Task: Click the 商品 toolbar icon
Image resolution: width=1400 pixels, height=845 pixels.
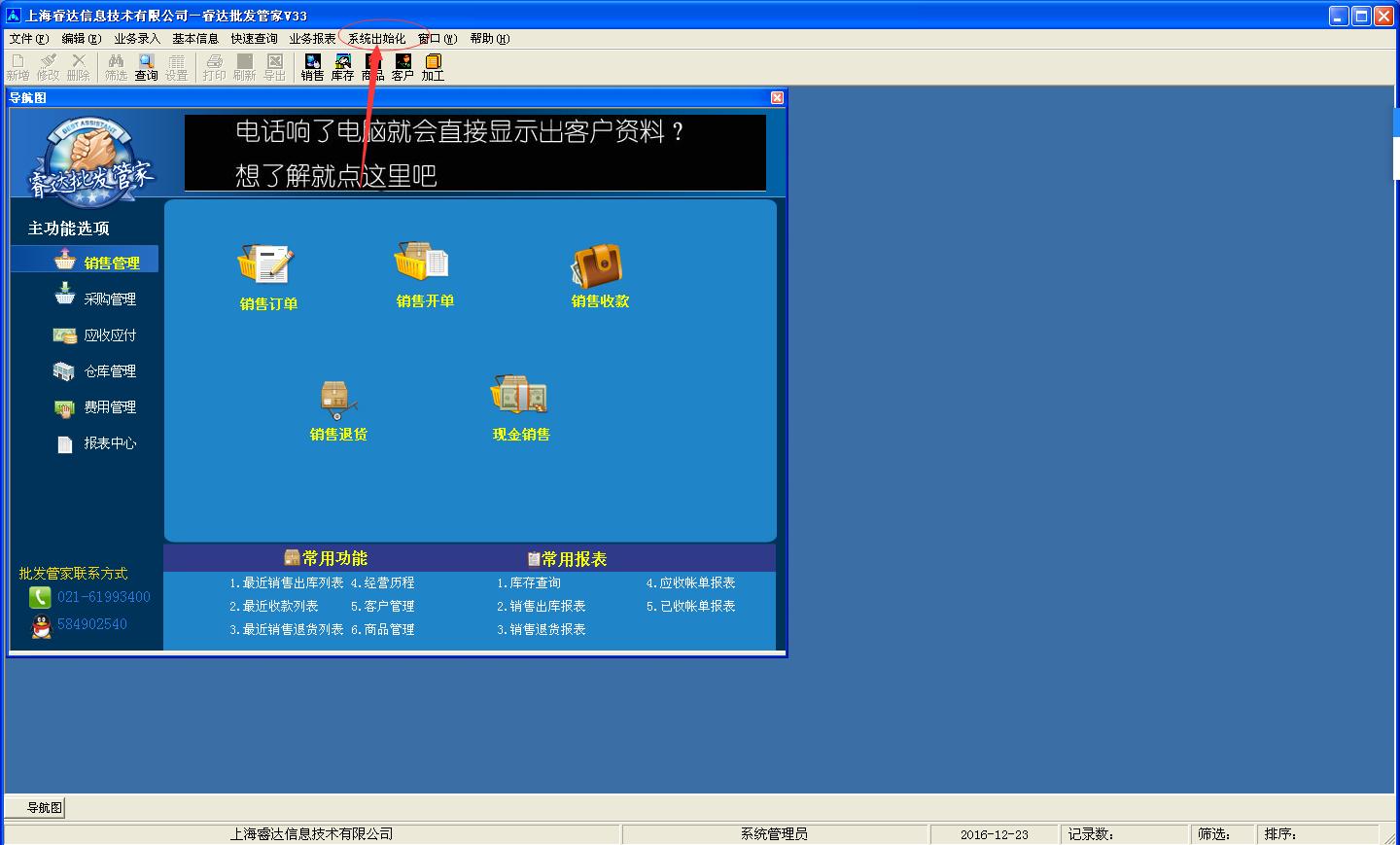Action: pos(372,67)
